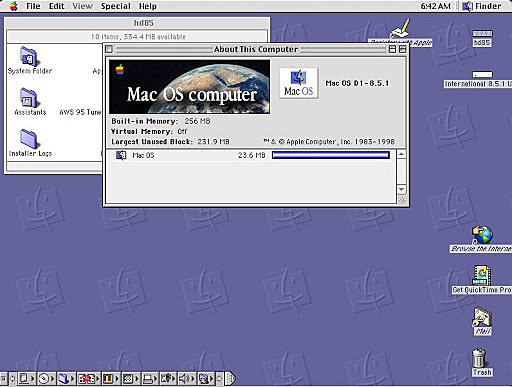Viewport: 512px width, 387px height.
Task: Open the File Sharing folder Control Strip module
Action: click(66, 378)
